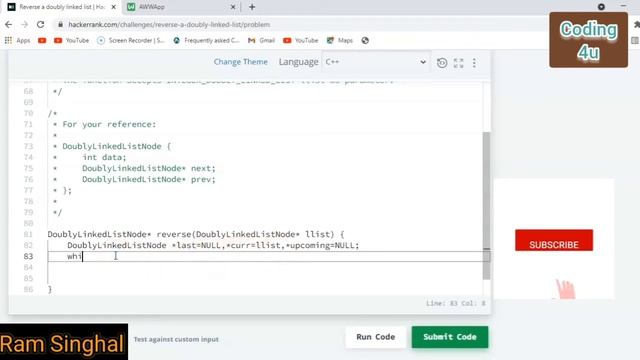Click the editor vertical scrollbar thumb
This screenshot has width=640, height=360.
click(486, 205)
